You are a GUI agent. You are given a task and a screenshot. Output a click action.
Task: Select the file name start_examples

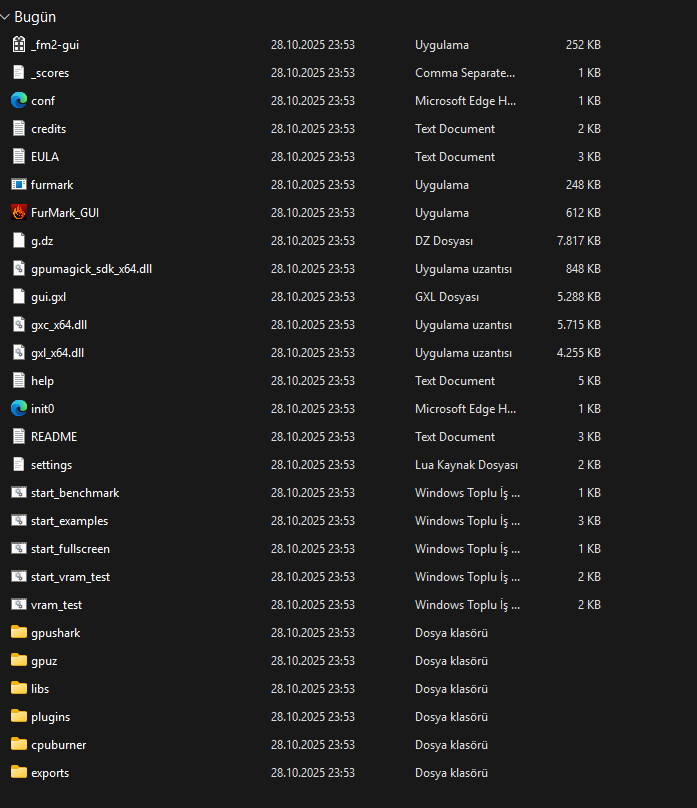click(70, 521)
